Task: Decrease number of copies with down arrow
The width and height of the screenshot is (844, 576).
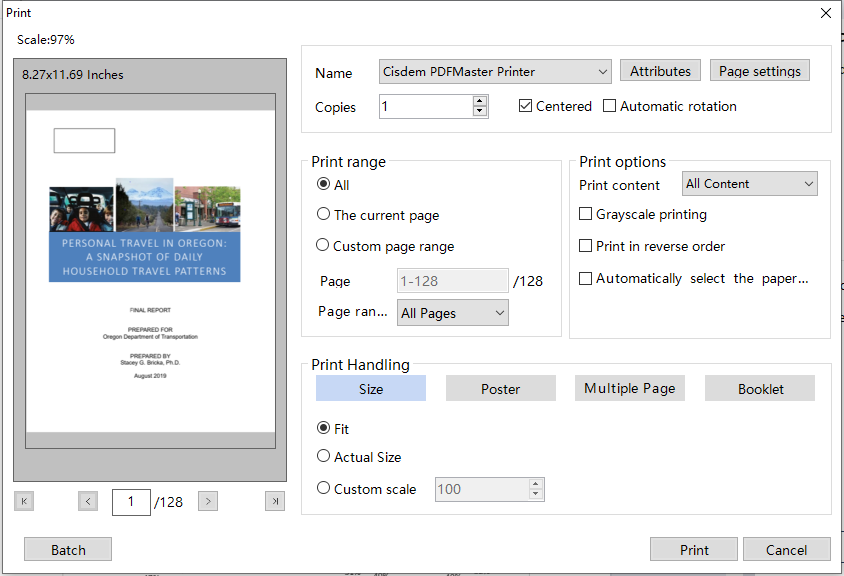Action: 480,111
